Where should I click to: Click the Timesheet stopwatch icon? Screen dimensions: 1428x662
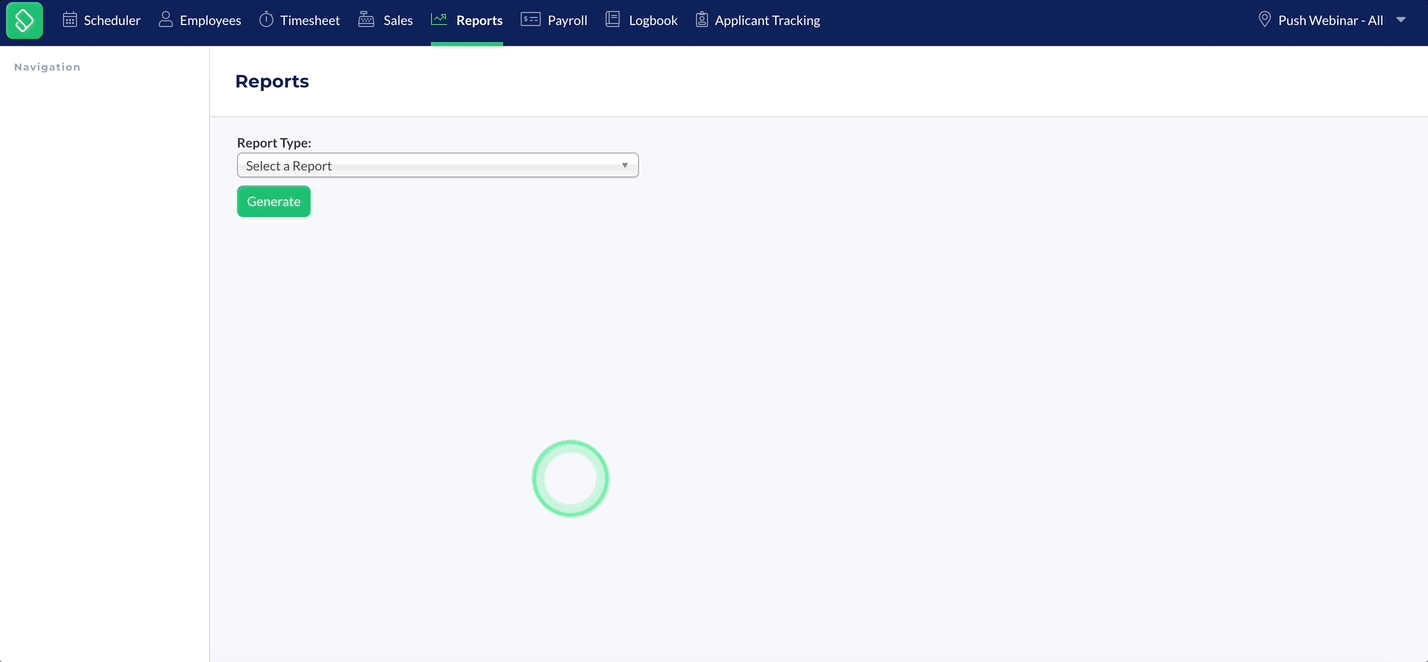(x=266, y=19)
